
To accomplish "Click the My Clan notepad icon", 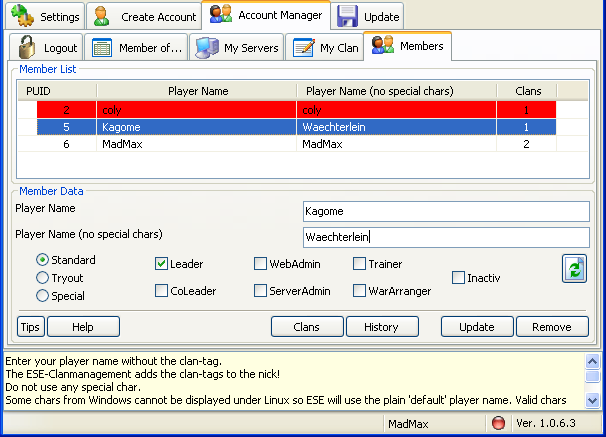I will click(x=303, y=48).
